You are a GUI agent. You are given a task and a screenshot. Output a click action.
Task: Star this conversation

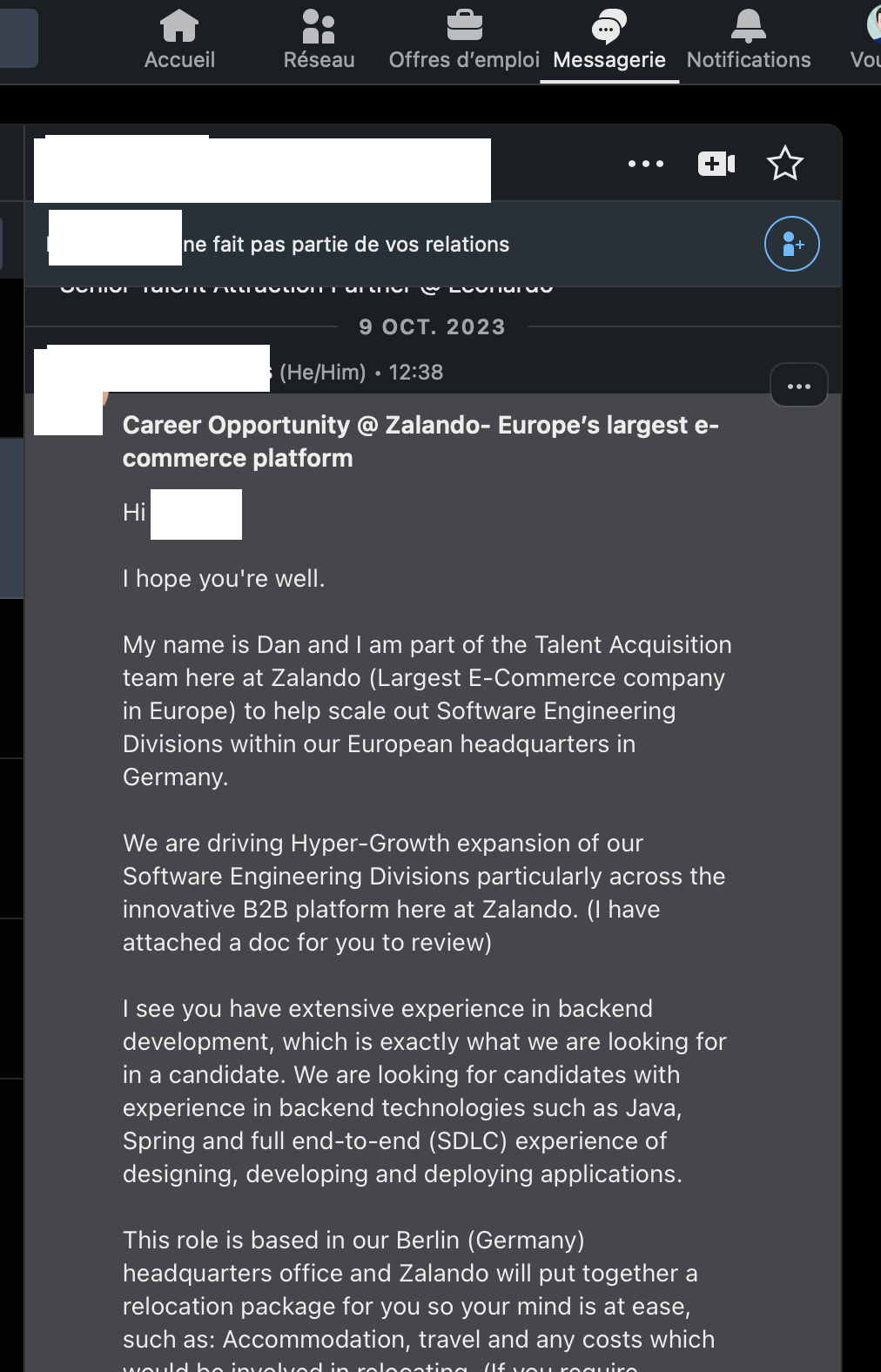click(x=784, y=164)
